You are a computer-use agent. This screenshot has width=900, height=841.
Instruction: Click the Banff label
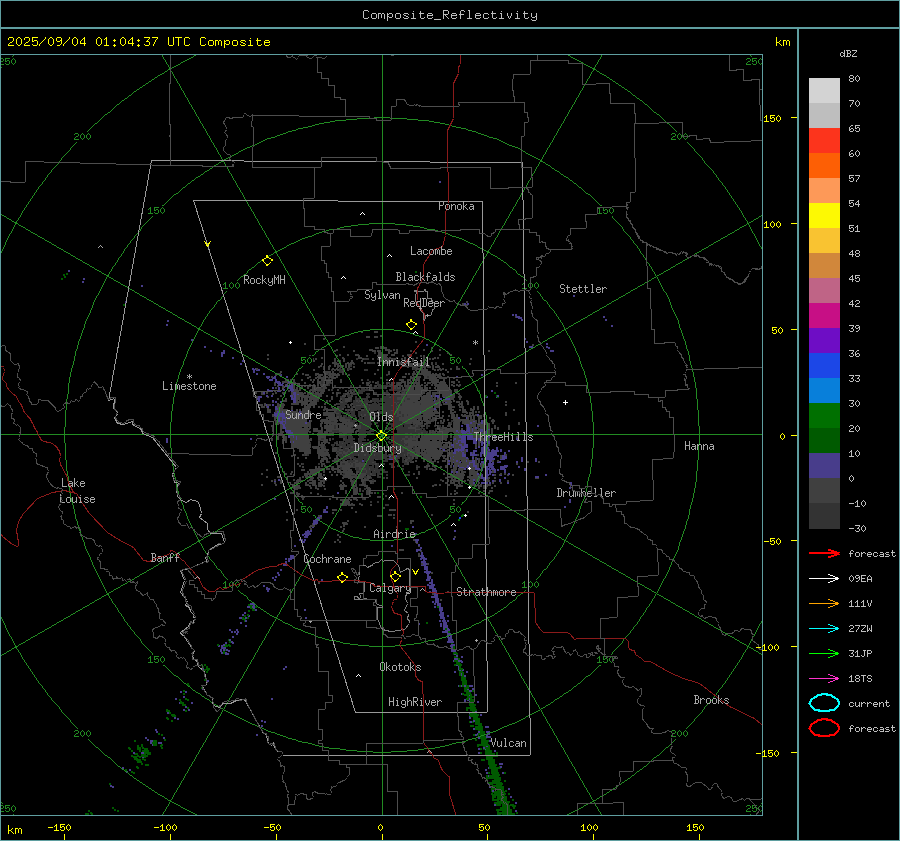165,557
